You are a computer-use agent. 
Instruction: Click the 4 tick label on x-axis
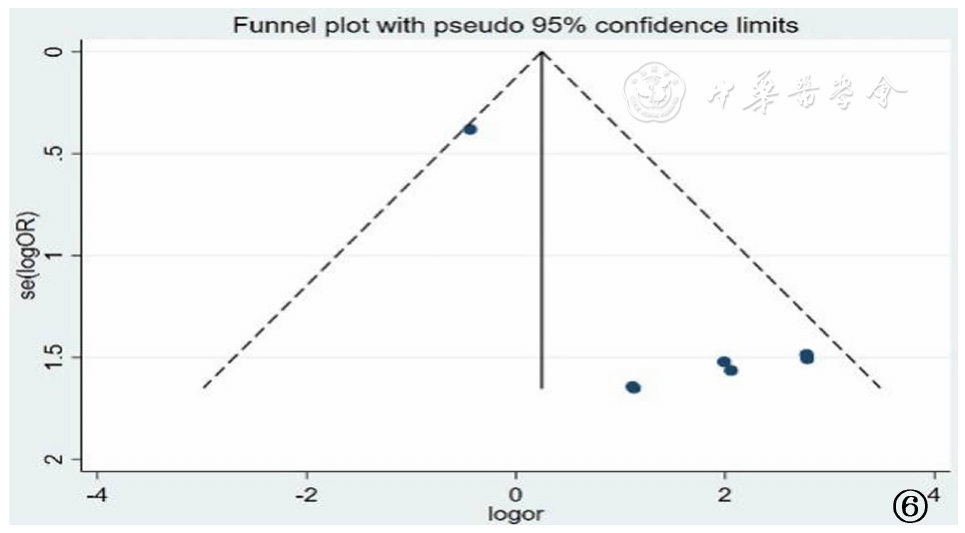click(x=934, y=495)
